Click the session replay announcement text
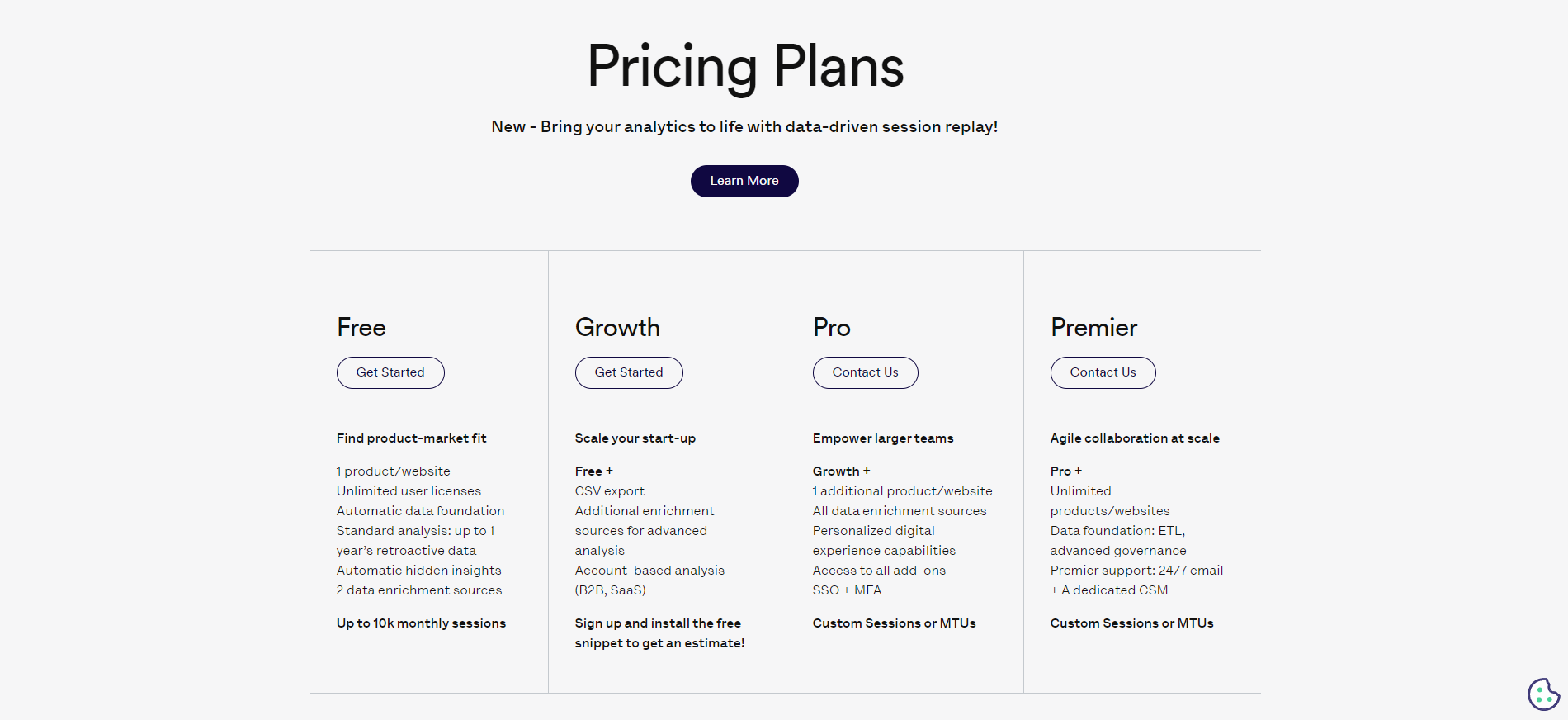1568x720 pixels. (x=744, y=126)
